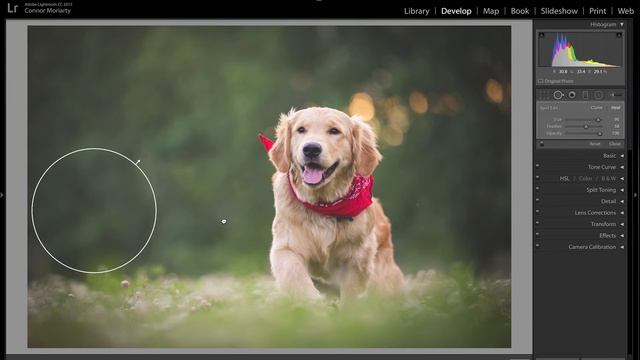Screen dimensions: 640x360
Task: Adjust the spot Feather slider
Action: pyautogui.click(x=584, y=127)
